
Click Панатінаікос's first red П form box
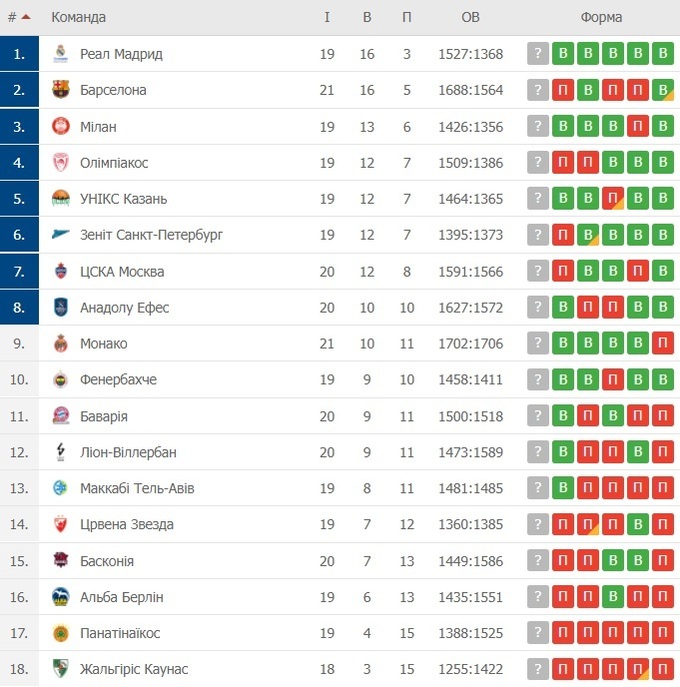click(563, 633)
